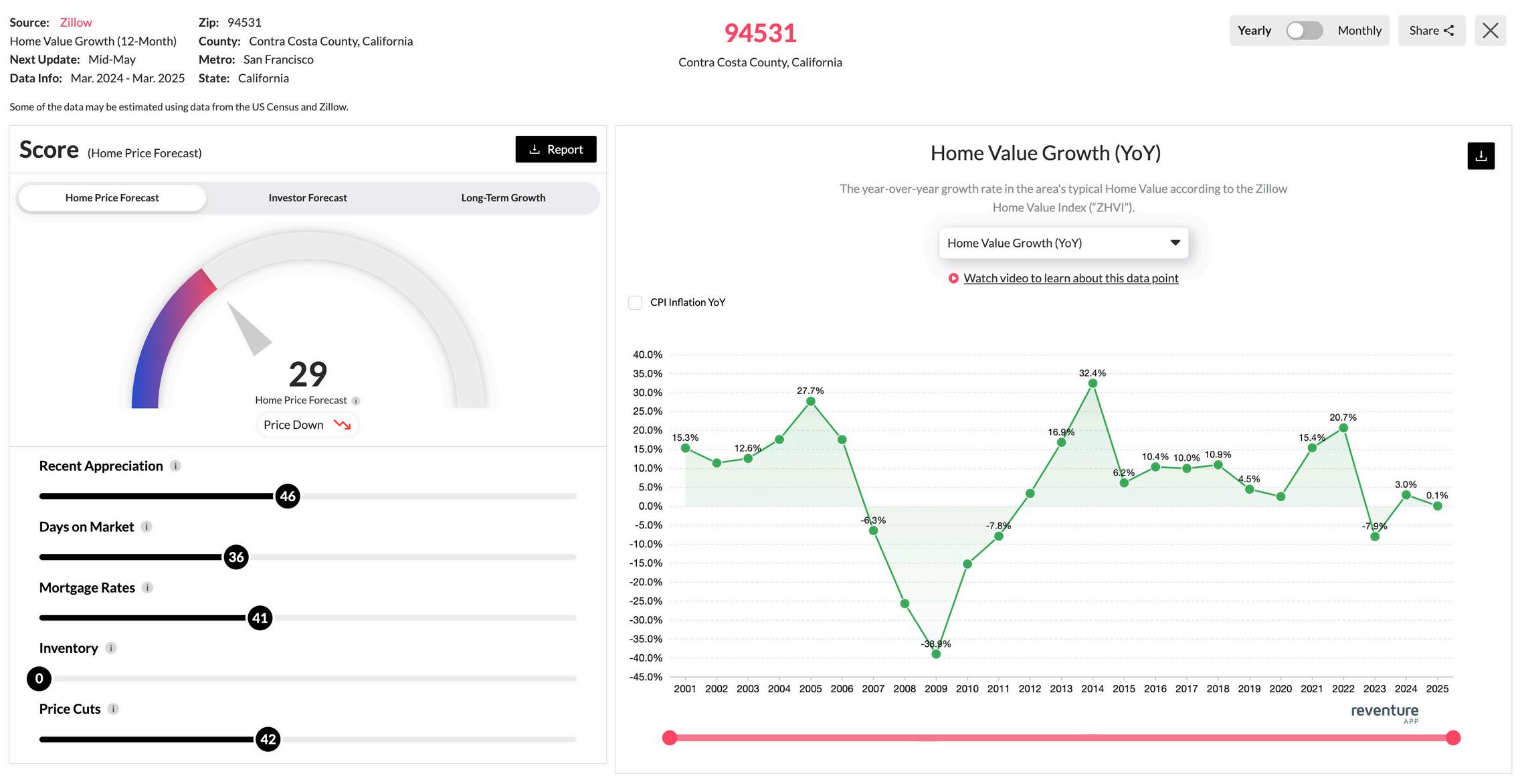Click info icon next to Inventory
Viewport: 1522px width, 784px height.
click(x=111, y=648)
